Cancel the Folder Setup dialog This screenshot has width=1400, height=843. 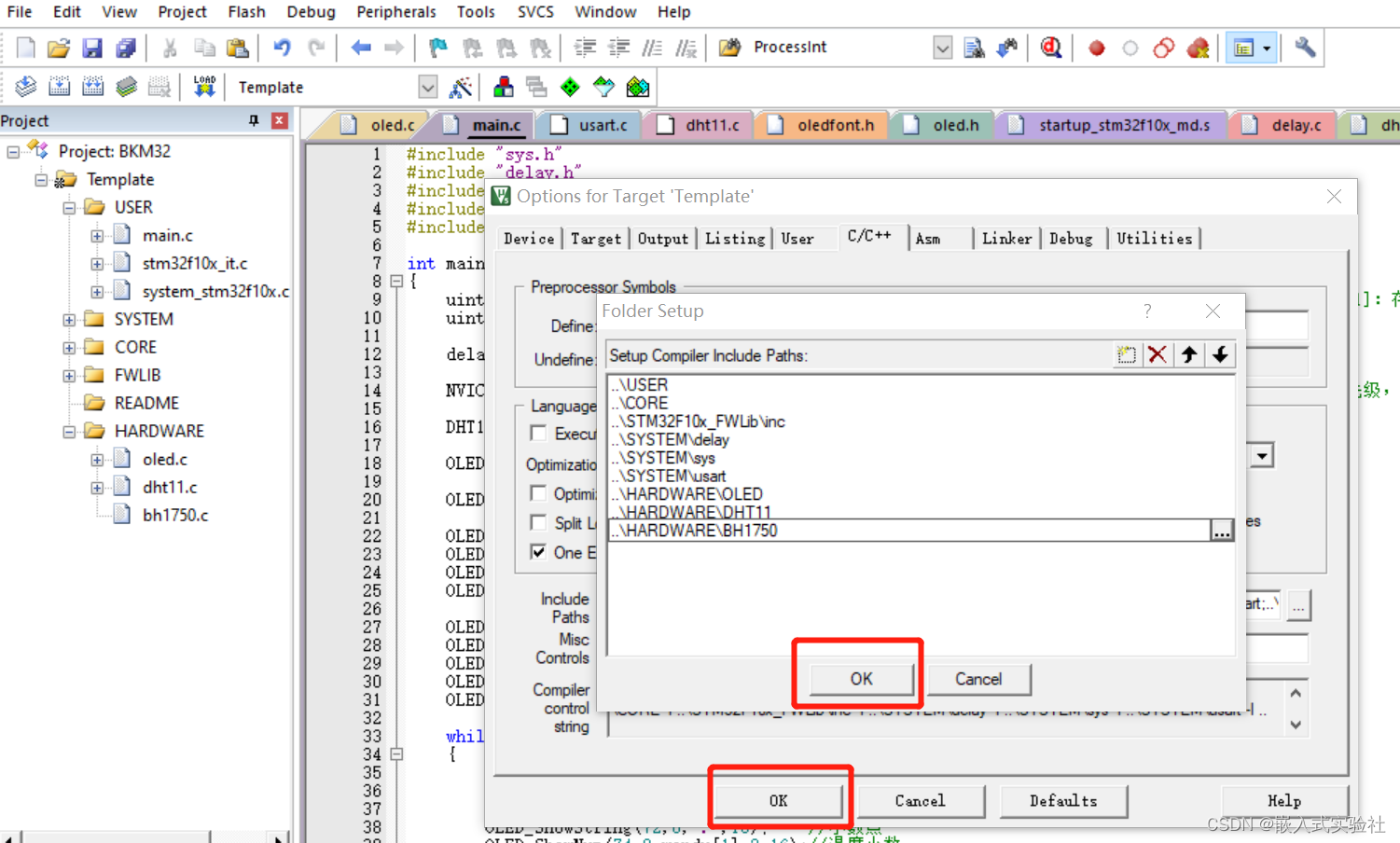(x=978, y=679)
